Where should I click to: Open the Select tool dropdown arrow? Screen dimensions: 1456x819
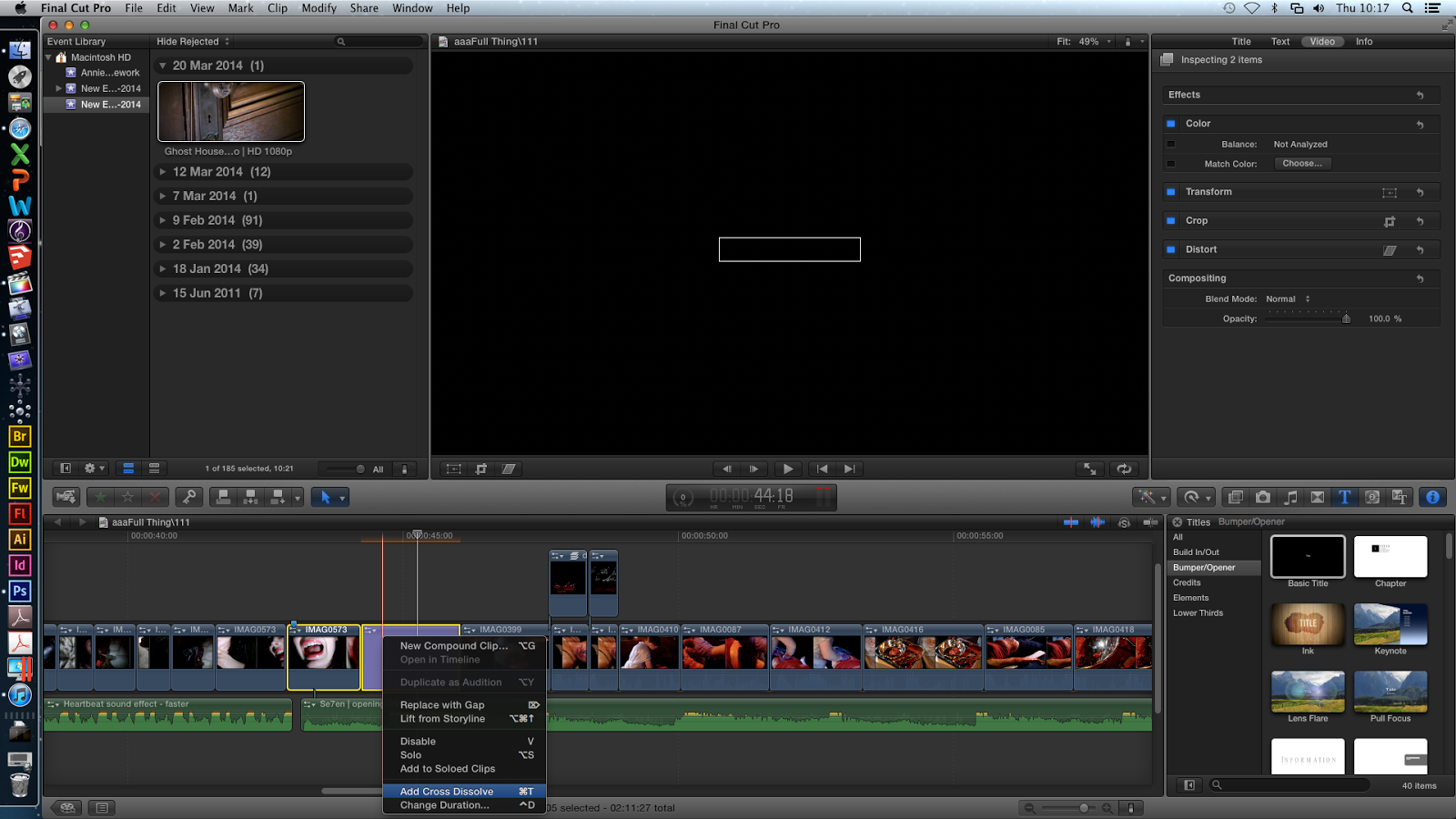coord(342,498)
